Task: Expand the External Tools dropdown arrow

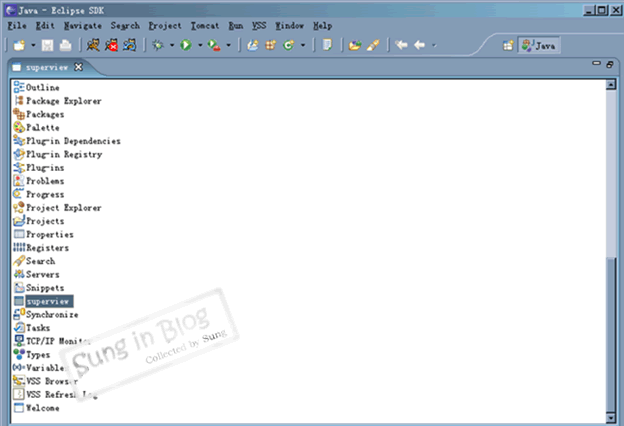Action: tap(228, 45)
